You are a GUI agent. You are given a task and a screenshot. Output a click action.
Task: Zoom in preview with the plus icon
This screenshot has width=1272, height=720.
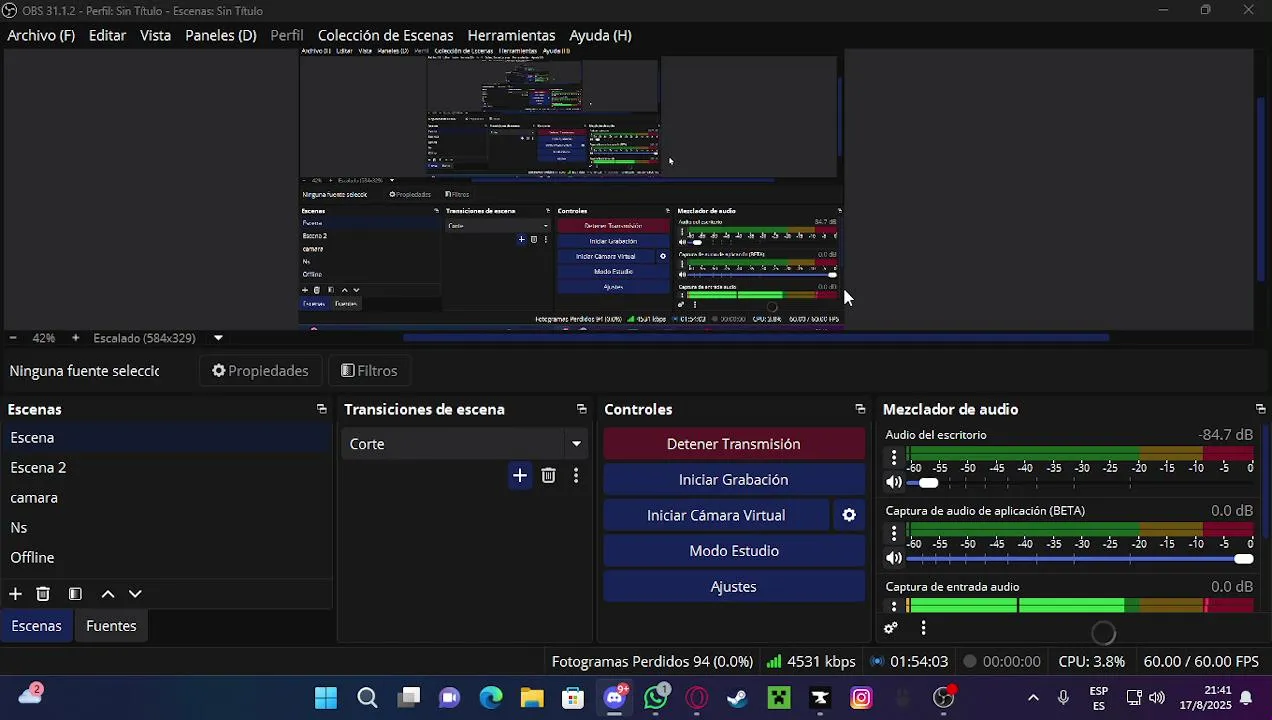pyautogui.click(x=75, y=338)
